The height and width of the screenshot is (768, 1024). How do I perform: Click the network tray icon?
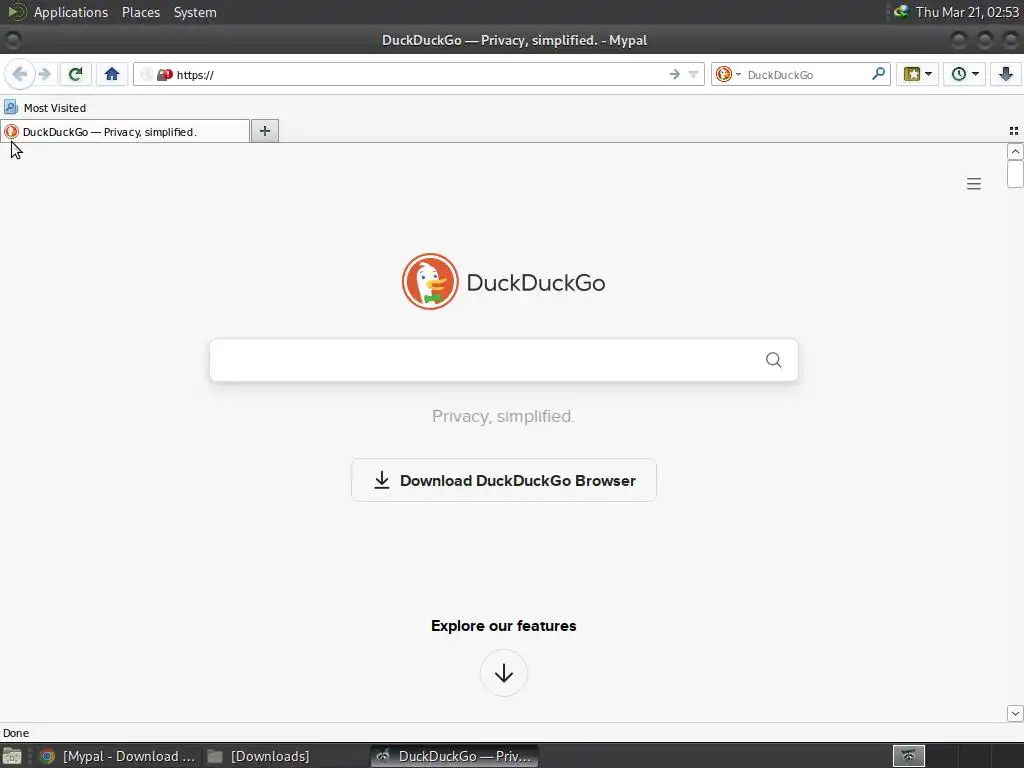click(x=901, y=12)
